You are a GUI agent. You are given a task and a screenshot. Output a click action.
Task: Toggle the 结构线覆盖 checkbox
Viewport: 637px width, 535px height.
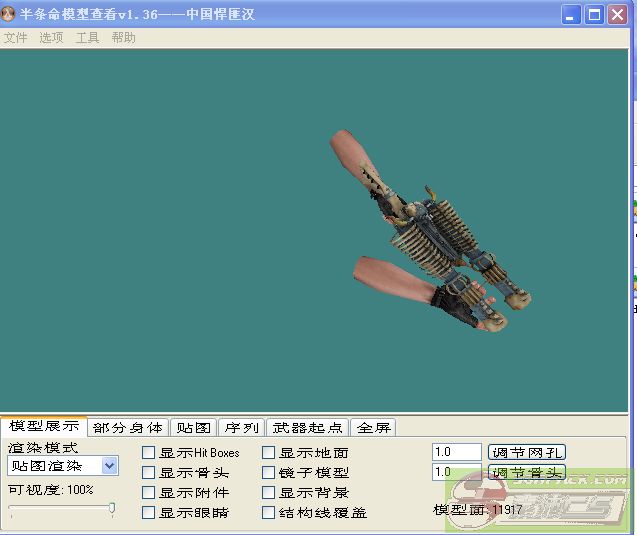(268, 513)
